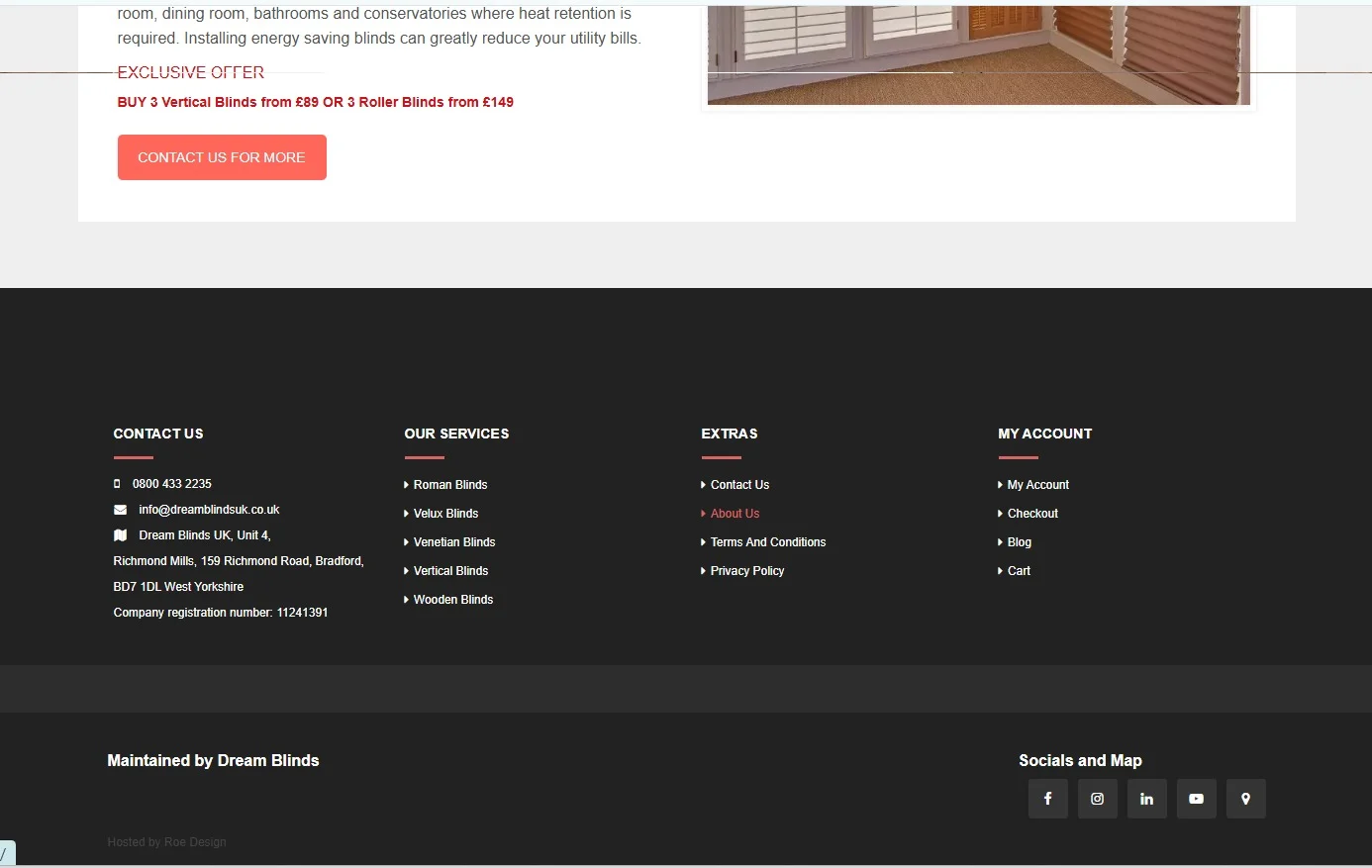Image resolution: width=1372 pixels, height=868 pixels.
Task: Open the Venetian Blinds link
Action: pyautogui.click(x=454, y=542)
